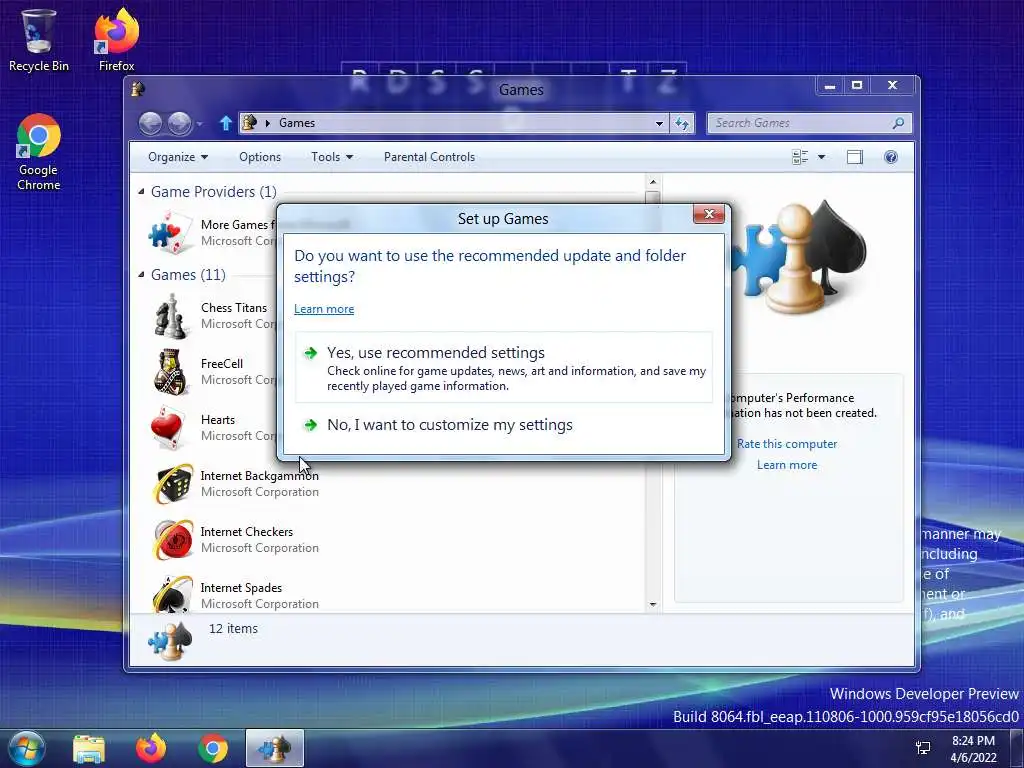Click the Show desktop strip beside the clock

tap(1017, 748)
